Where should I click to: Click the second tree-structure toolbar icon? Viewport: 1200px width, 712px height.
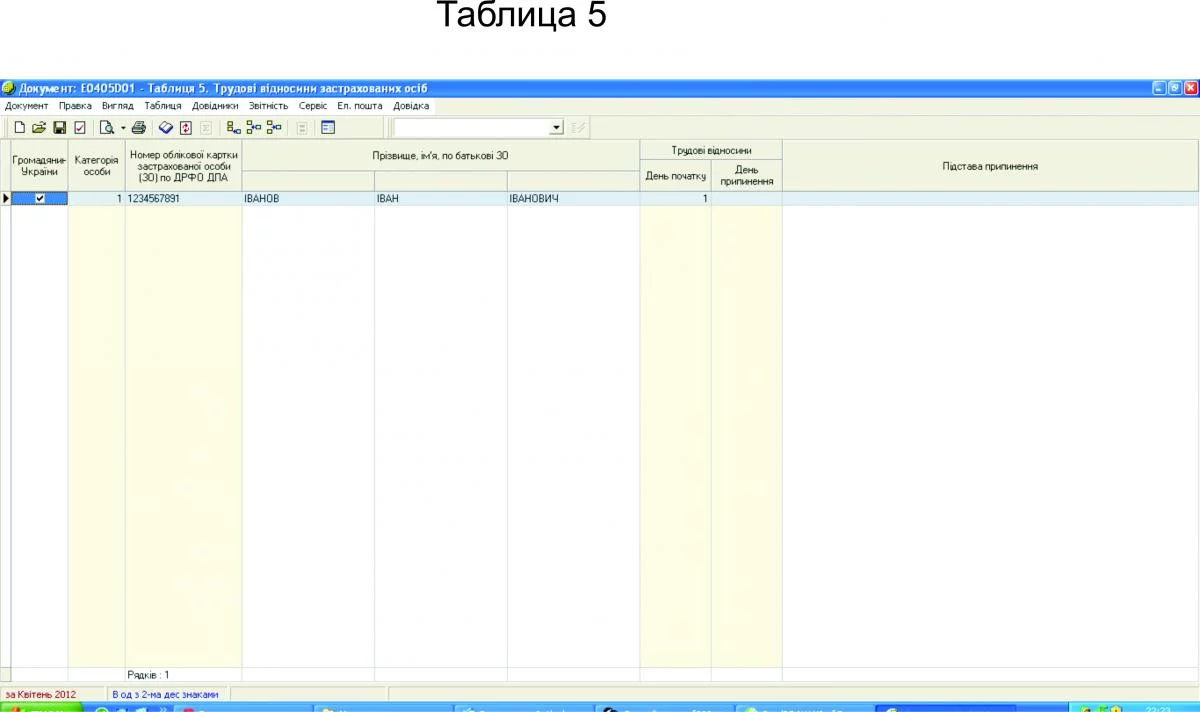pyautogui.click(x=254, y=128)
